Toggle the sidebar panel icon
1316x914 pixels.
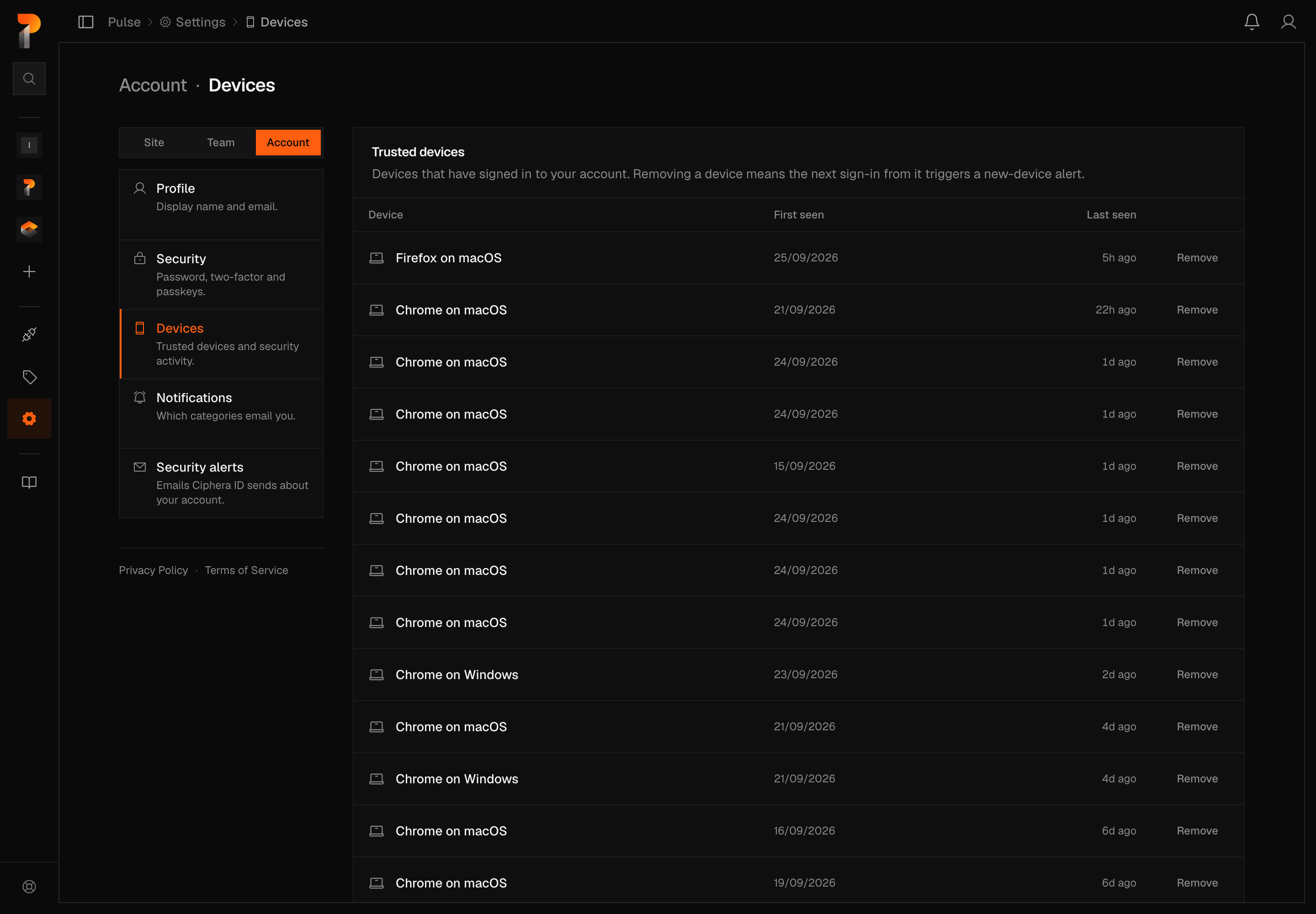click(86, 22)
